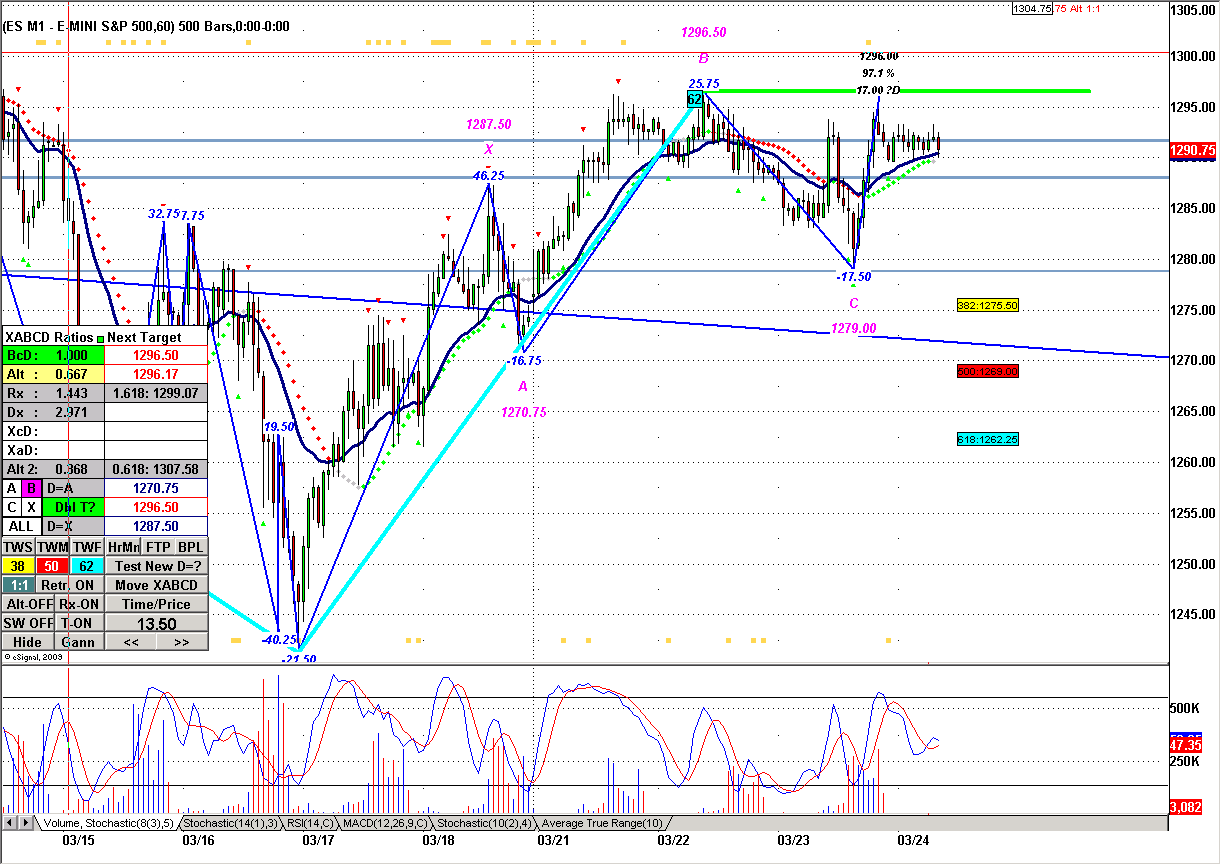Select the yellow 38 retracement swatch
Viewport: 1221px width, 865px height.
(19, 566)
